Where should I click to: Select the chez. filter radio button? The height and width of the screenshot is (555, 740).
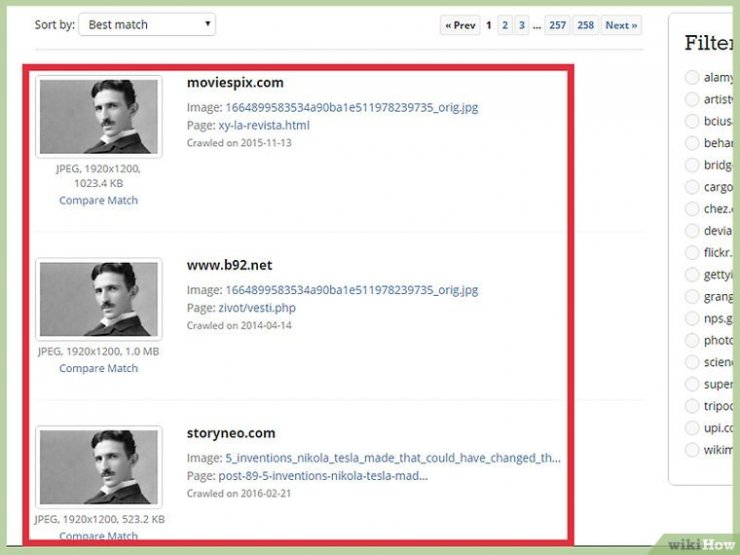coord(692,209)
